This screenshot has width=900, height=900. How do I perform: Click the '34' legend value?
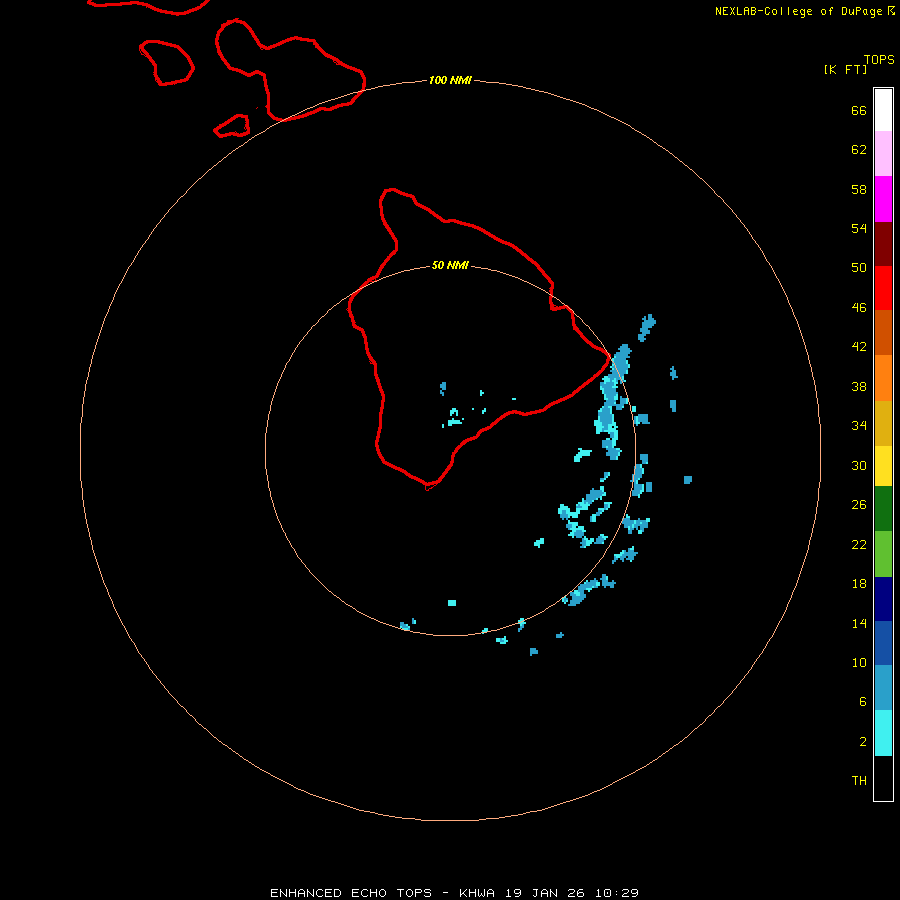[859, 426]
